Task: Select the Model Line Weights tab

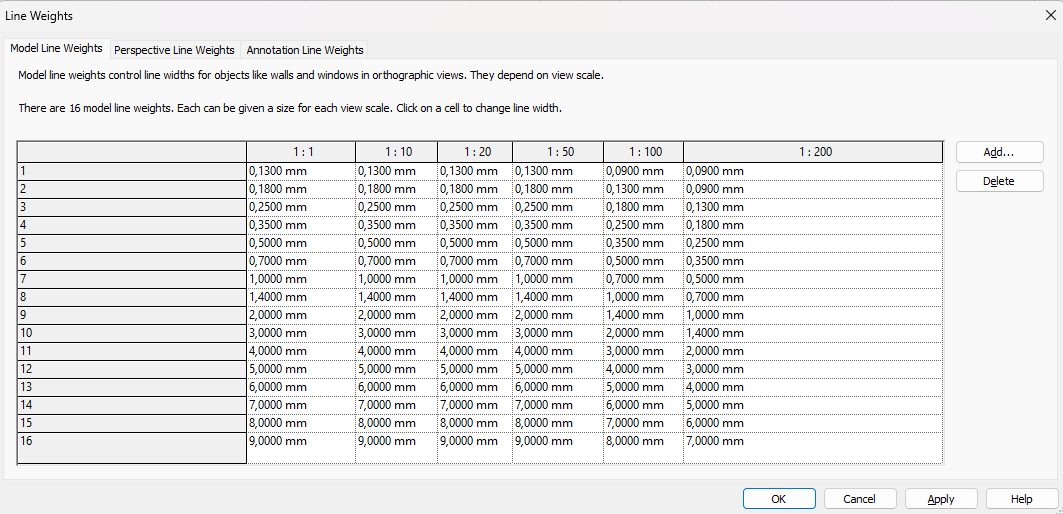Action: (56, 49)
